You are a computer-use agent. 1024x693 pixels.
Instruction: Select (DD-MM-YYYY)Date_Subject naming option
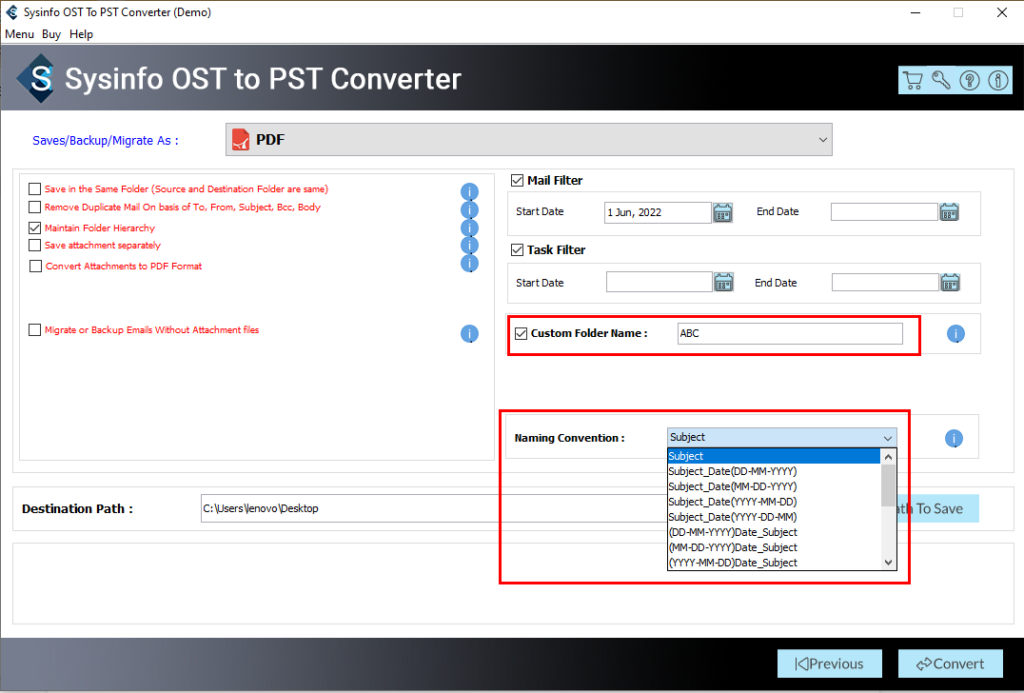[x=774, y=532]
